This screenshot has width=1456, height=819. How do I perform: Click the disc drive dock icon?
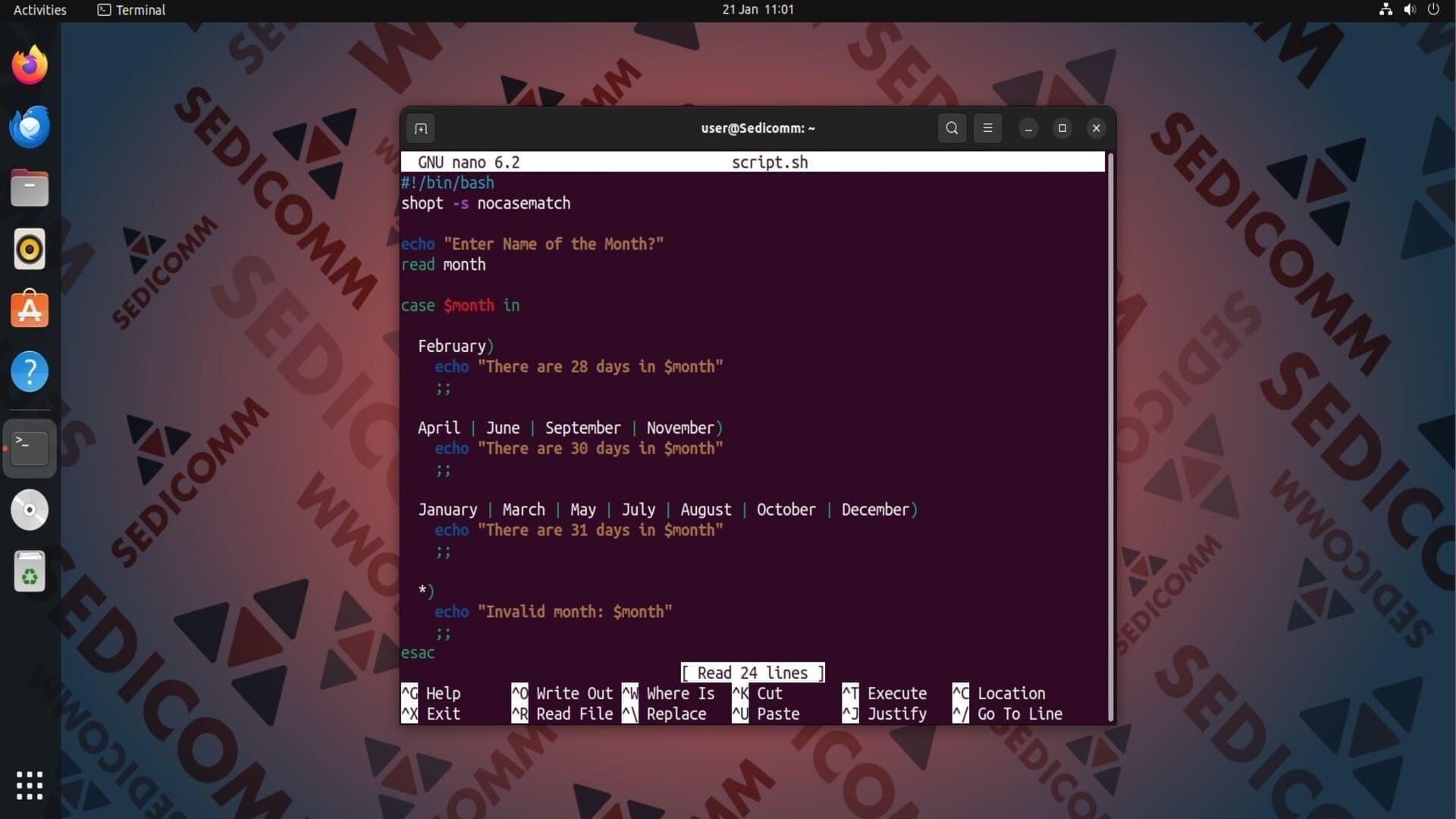(30, 510)
